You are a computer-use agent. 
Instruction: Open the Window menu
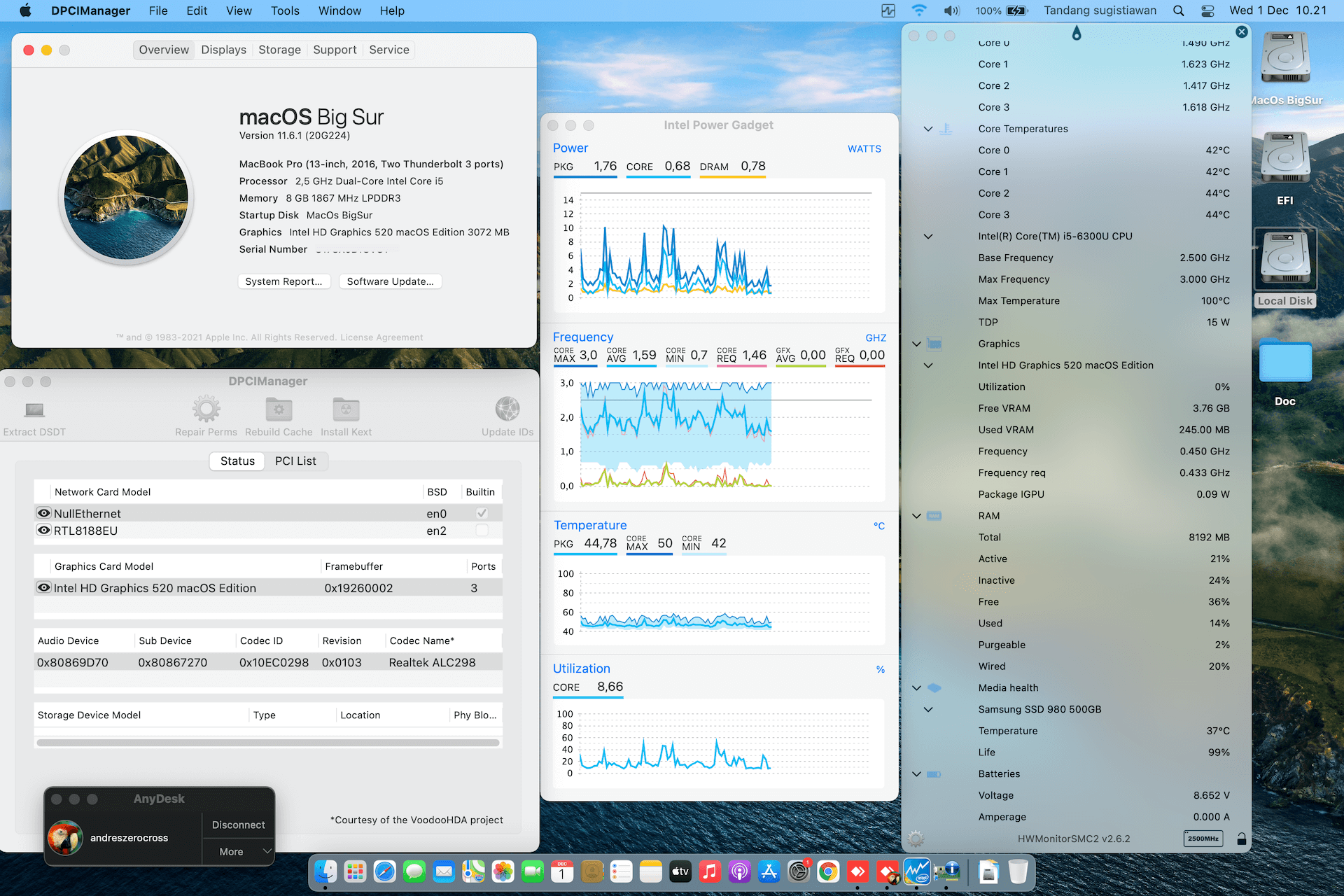coord(339,10)
